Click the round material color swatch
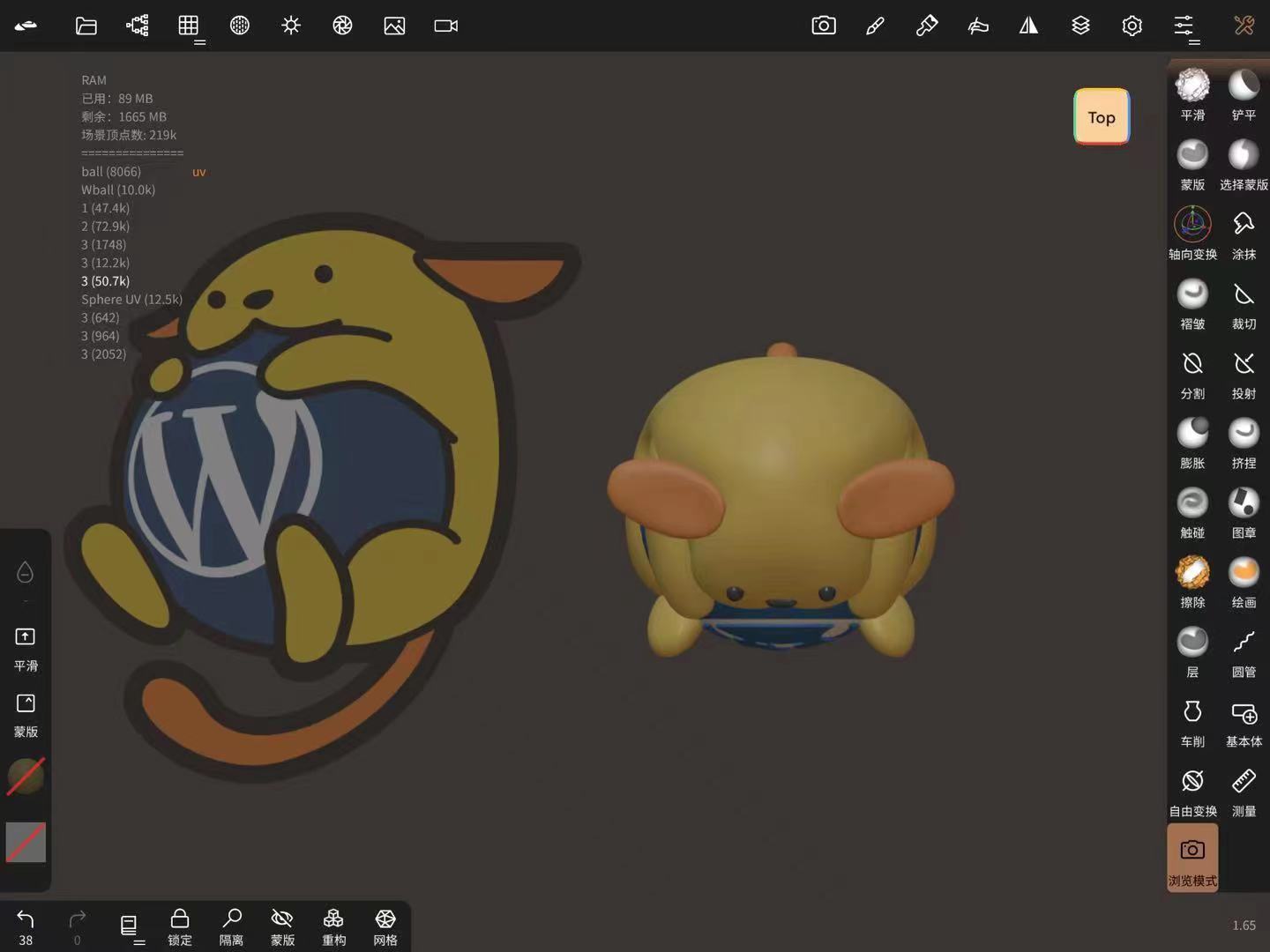Screen dimensions: 1270x952 coord(26,777)
